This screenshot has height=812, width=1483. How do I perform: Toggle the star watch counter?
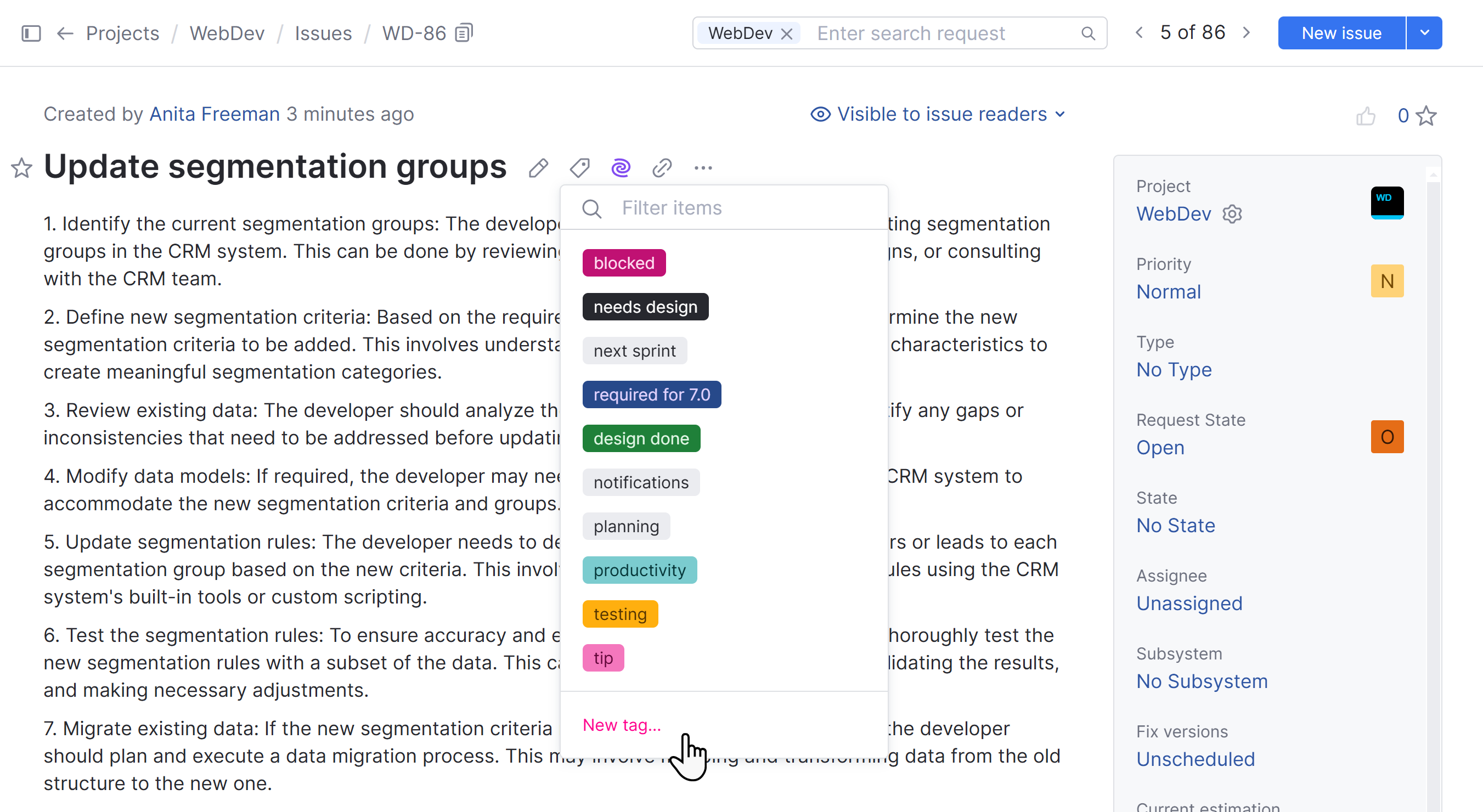click(x=1426, y=116)
